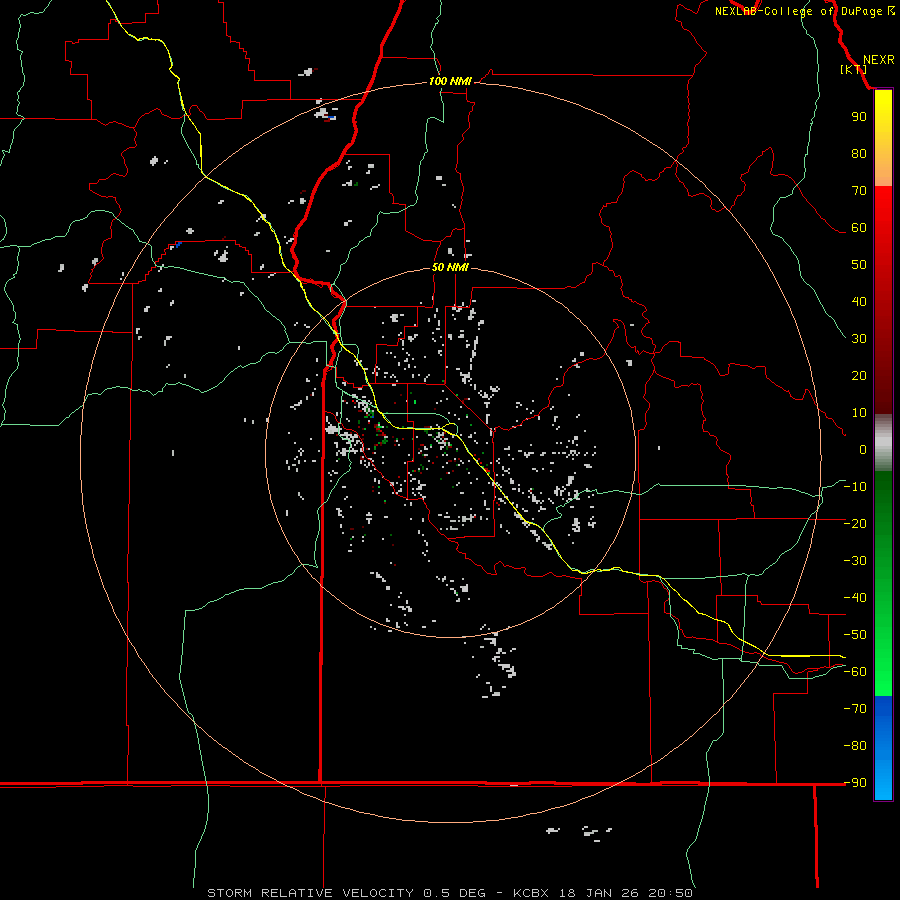Click the "18 JAN 26" date text
Screen dimensions: 900x900
pyautogui.click(x=598, y=893)
